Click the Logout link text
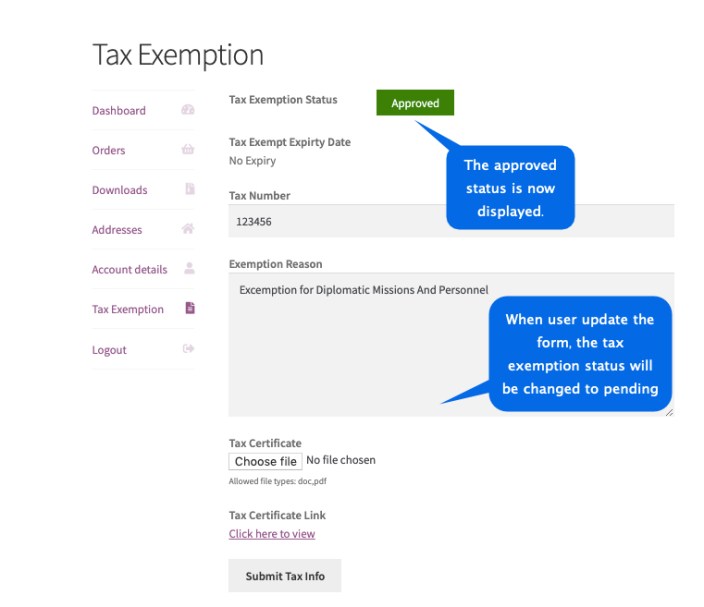 click(x=109, y=350)
